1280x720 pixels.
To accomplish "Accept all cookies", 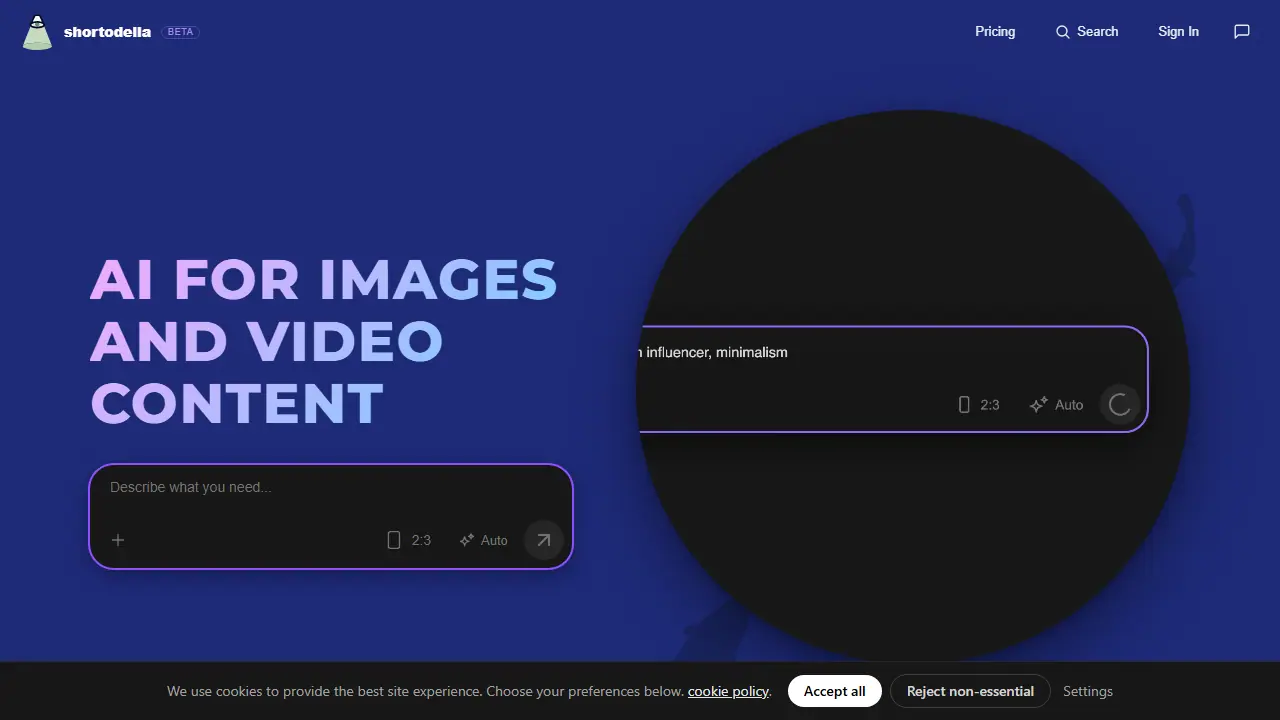I will [834, 691].
